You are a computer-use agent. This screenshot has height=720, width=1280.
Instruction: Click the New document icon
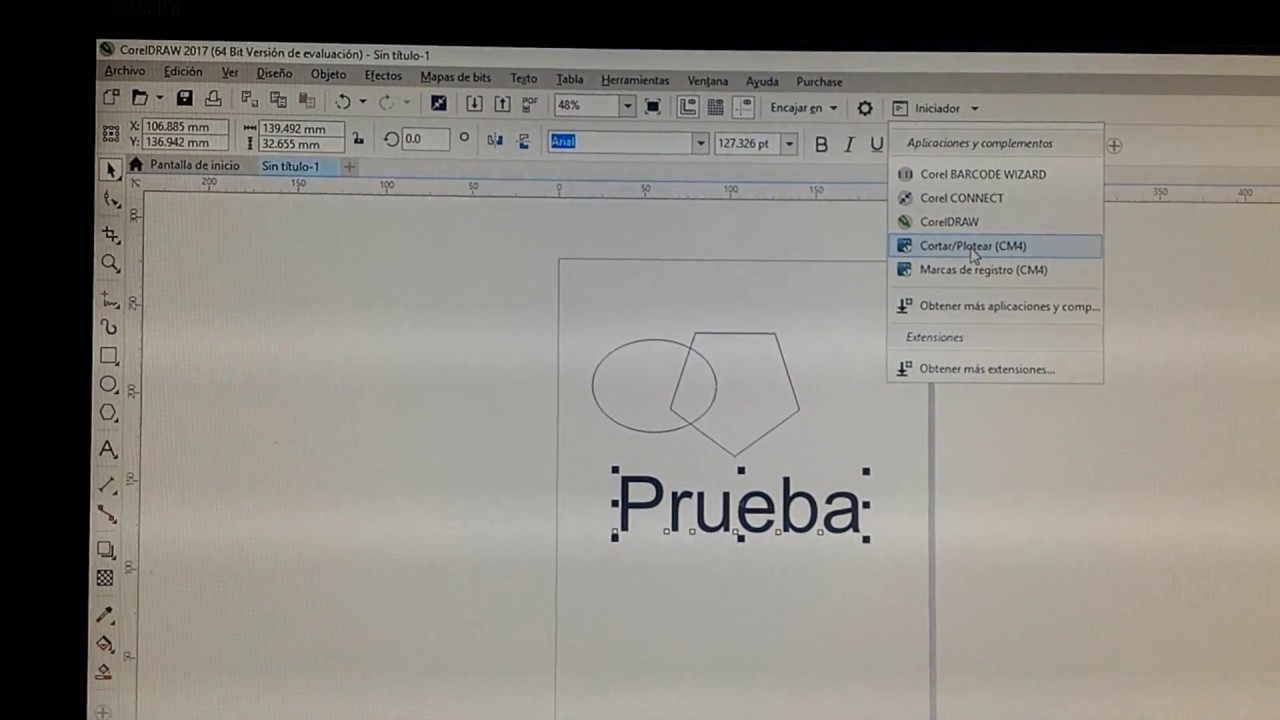click(x=111, y=98)
